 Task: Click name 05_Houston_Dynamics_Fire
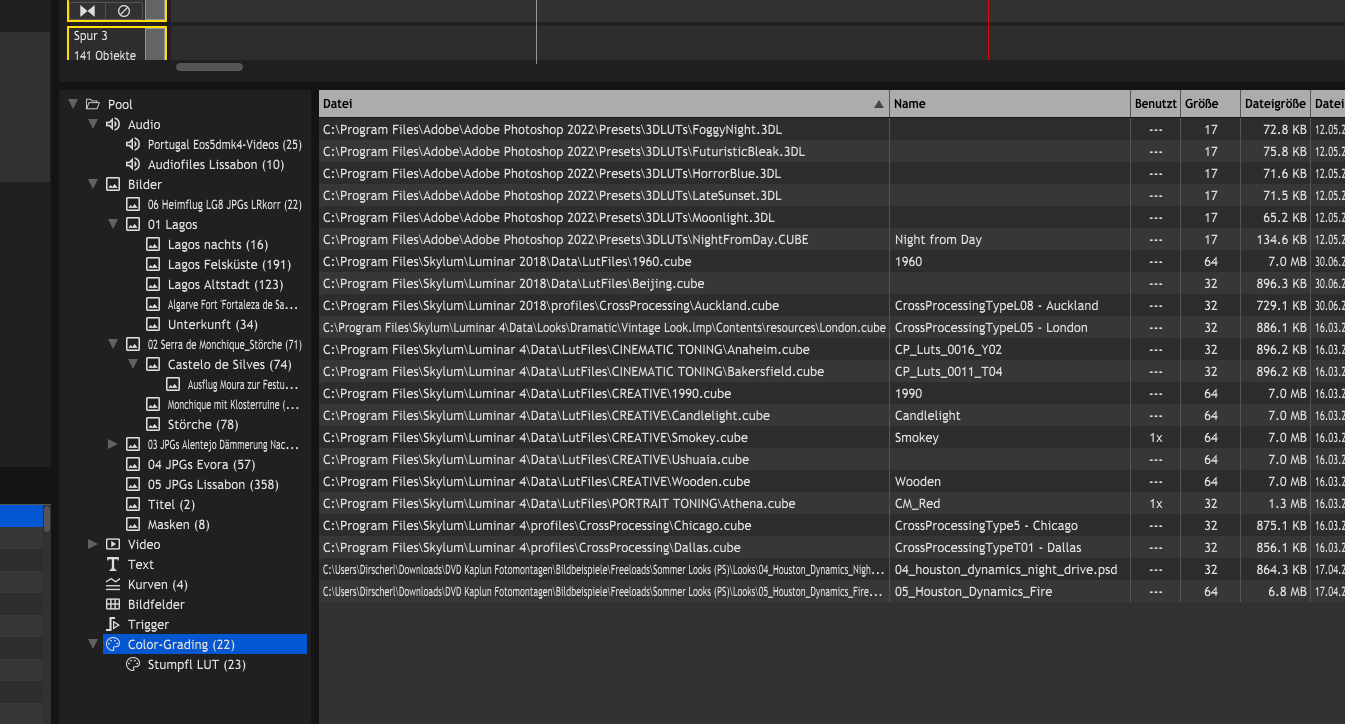coord(973,591)
